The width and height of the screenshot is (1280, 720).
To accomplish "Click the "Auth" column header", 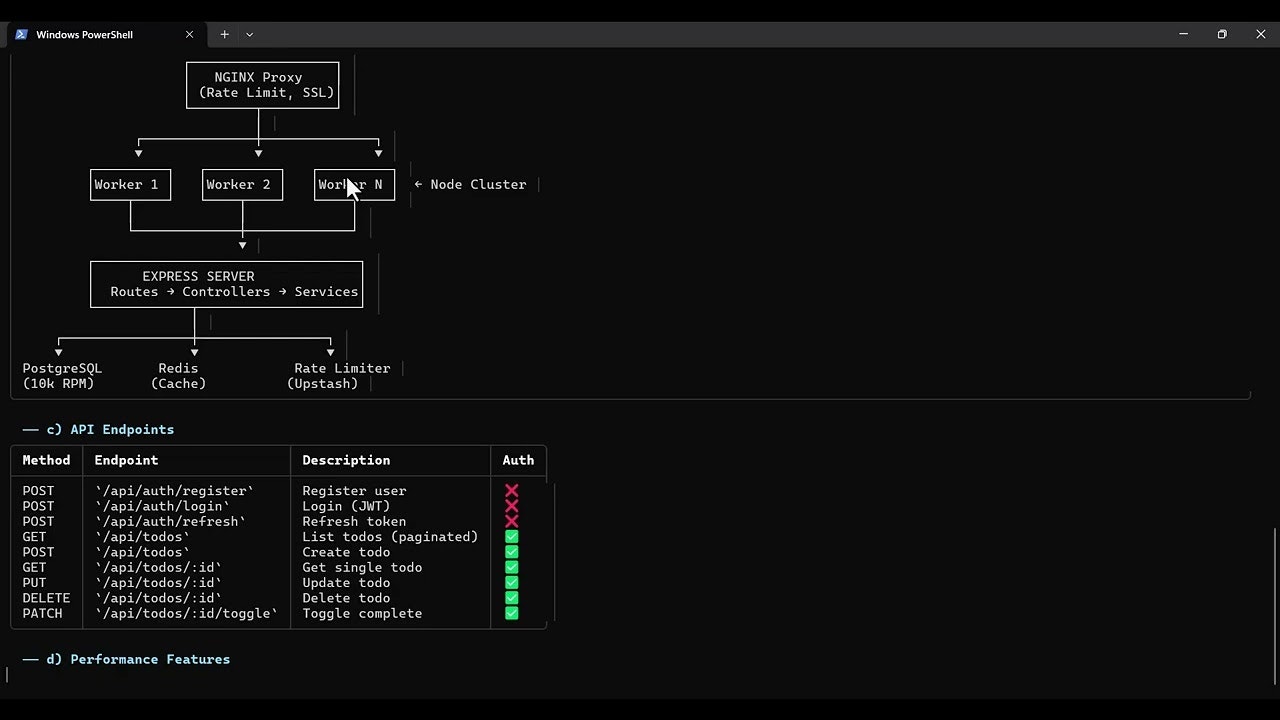I will [x=518, y=460].
